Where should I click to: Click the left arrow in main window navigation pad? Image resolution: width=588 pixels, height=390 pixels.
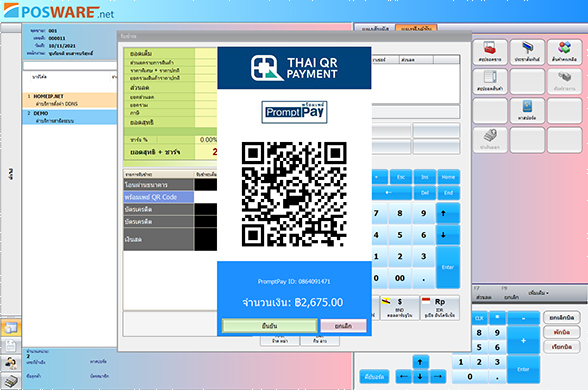[x=404, y=376]
